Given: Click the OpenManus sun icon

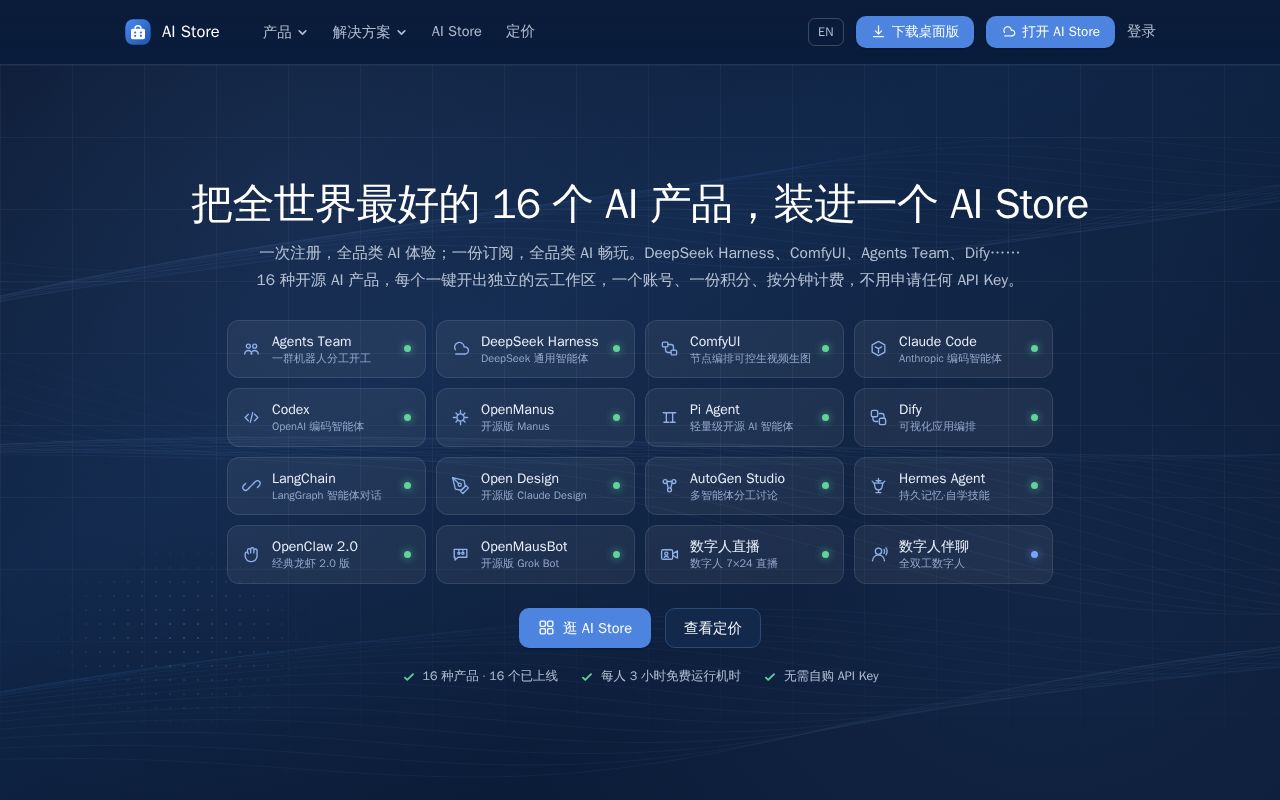Looking at the screenshot, I should click(460, 417).
